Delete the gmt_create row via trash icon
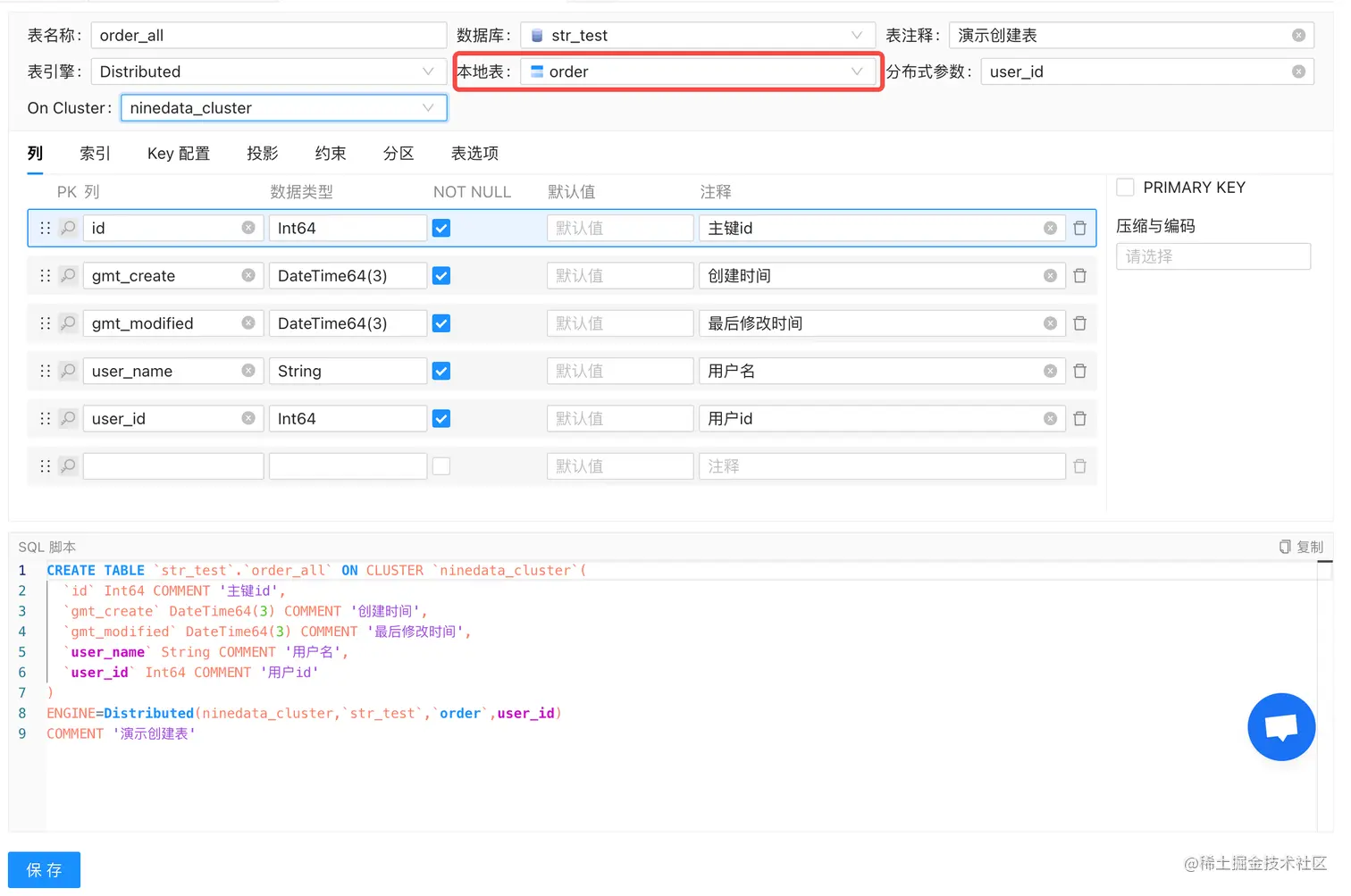Image resolution: width=1351 pixels, height=896 pixels. pyautogui.click(x=1079, y=275)
